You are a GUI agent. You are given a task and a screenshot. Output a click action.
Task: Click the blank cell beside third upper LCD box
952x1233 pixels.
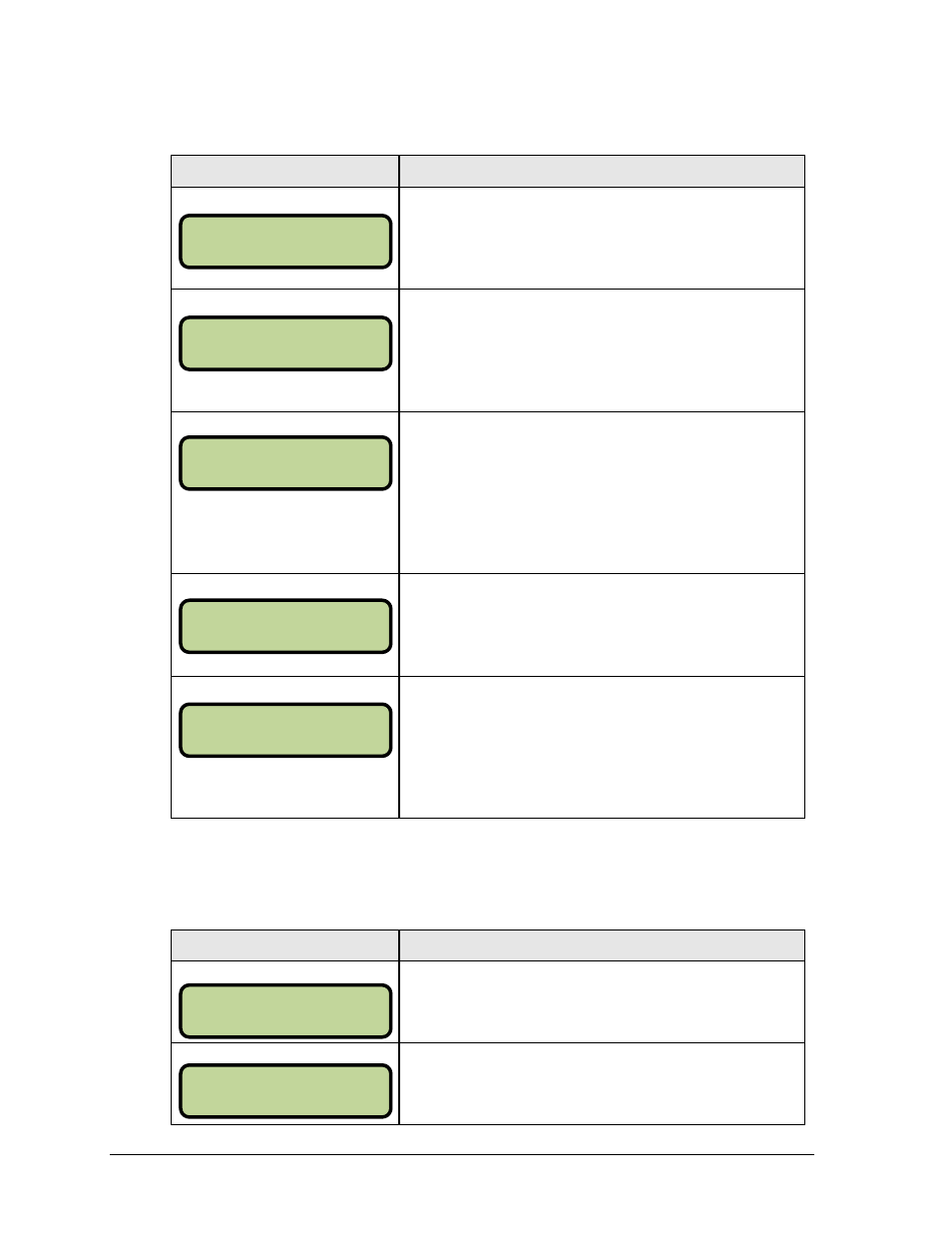(x=602, y=493)
